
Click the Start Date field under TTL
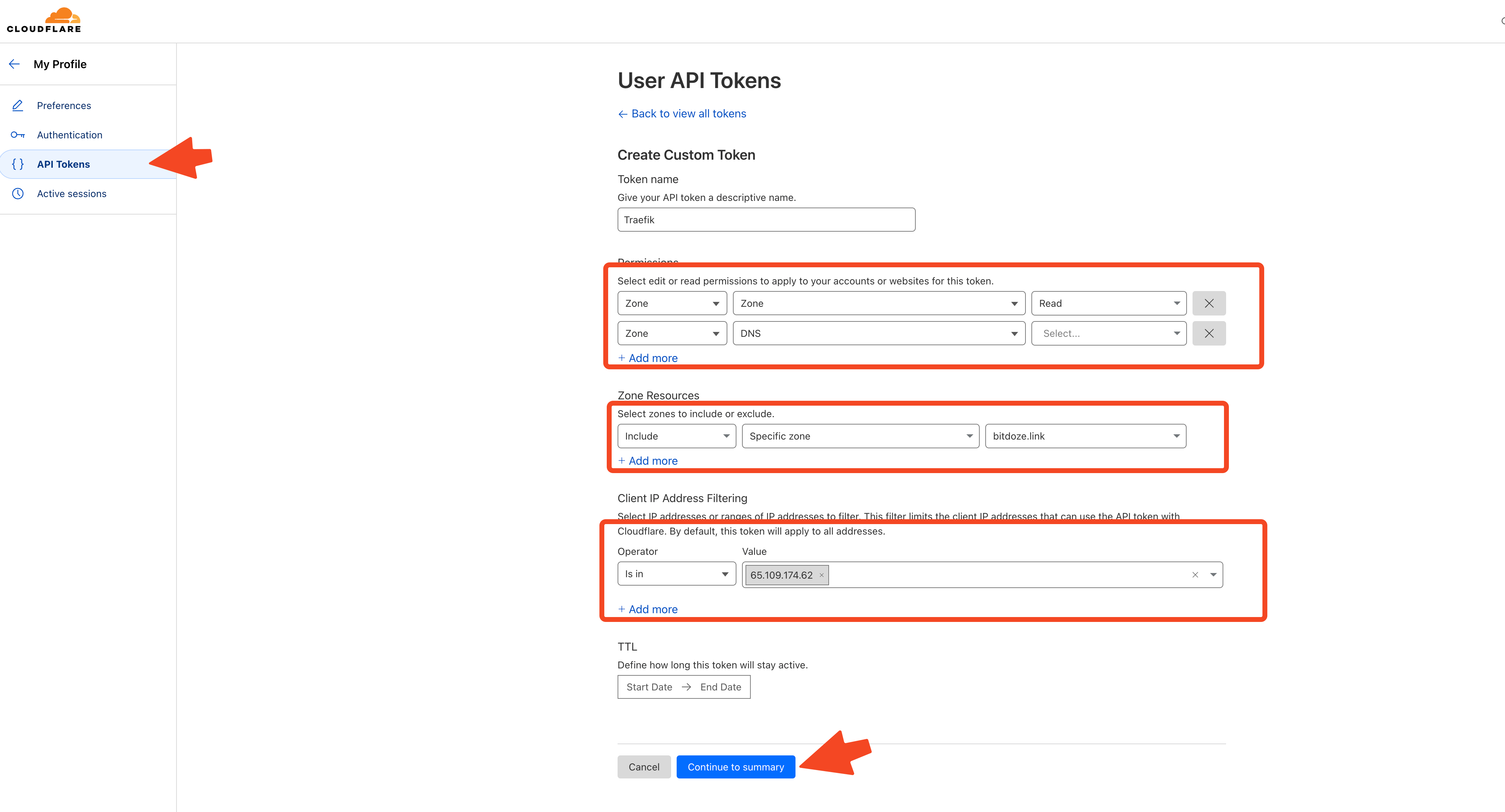click(648, 687)
